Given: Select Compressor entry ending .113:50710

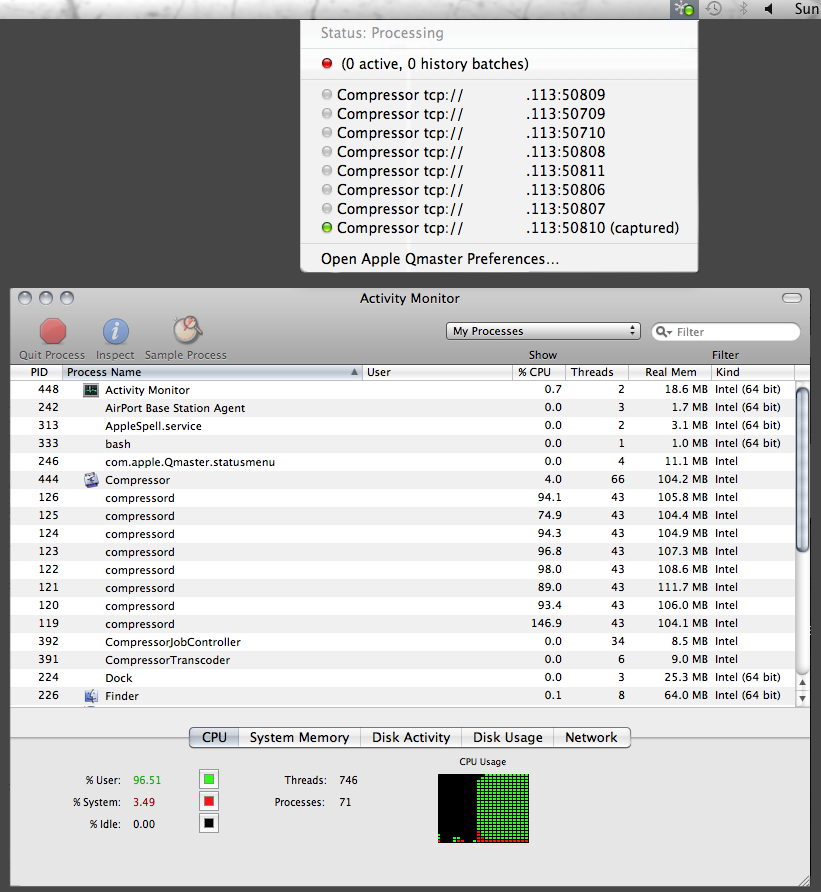Looking at the screenshot, I should 499,133.
